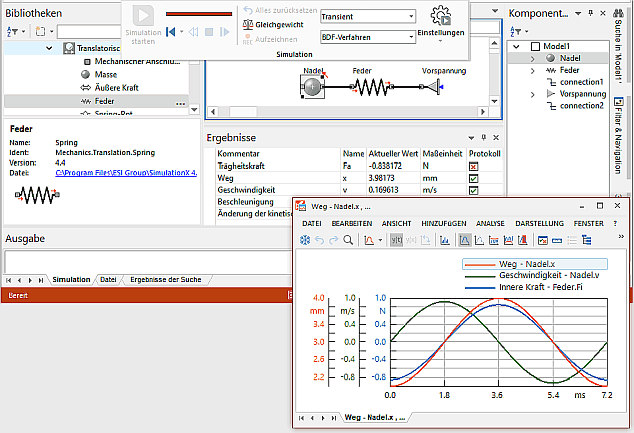Open the Datei file path link
Image resolution: width=634 pixels, height=433 pixels.
124,173
